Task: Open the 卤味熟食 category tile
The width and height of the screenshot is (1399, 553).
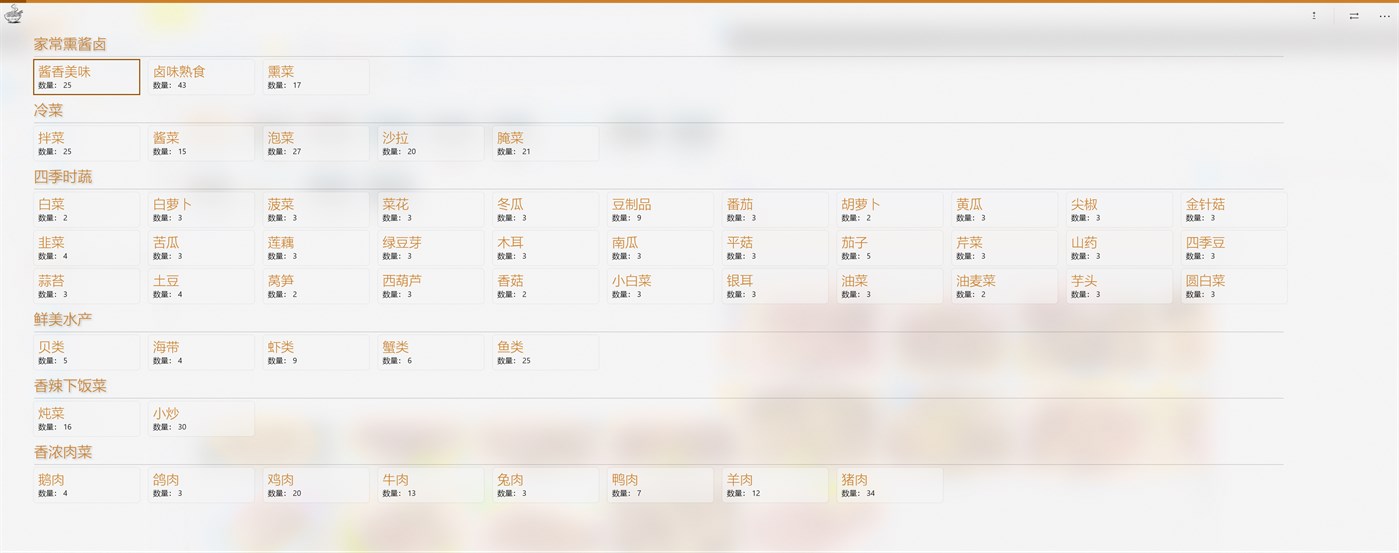Action: tap(201, 77)
